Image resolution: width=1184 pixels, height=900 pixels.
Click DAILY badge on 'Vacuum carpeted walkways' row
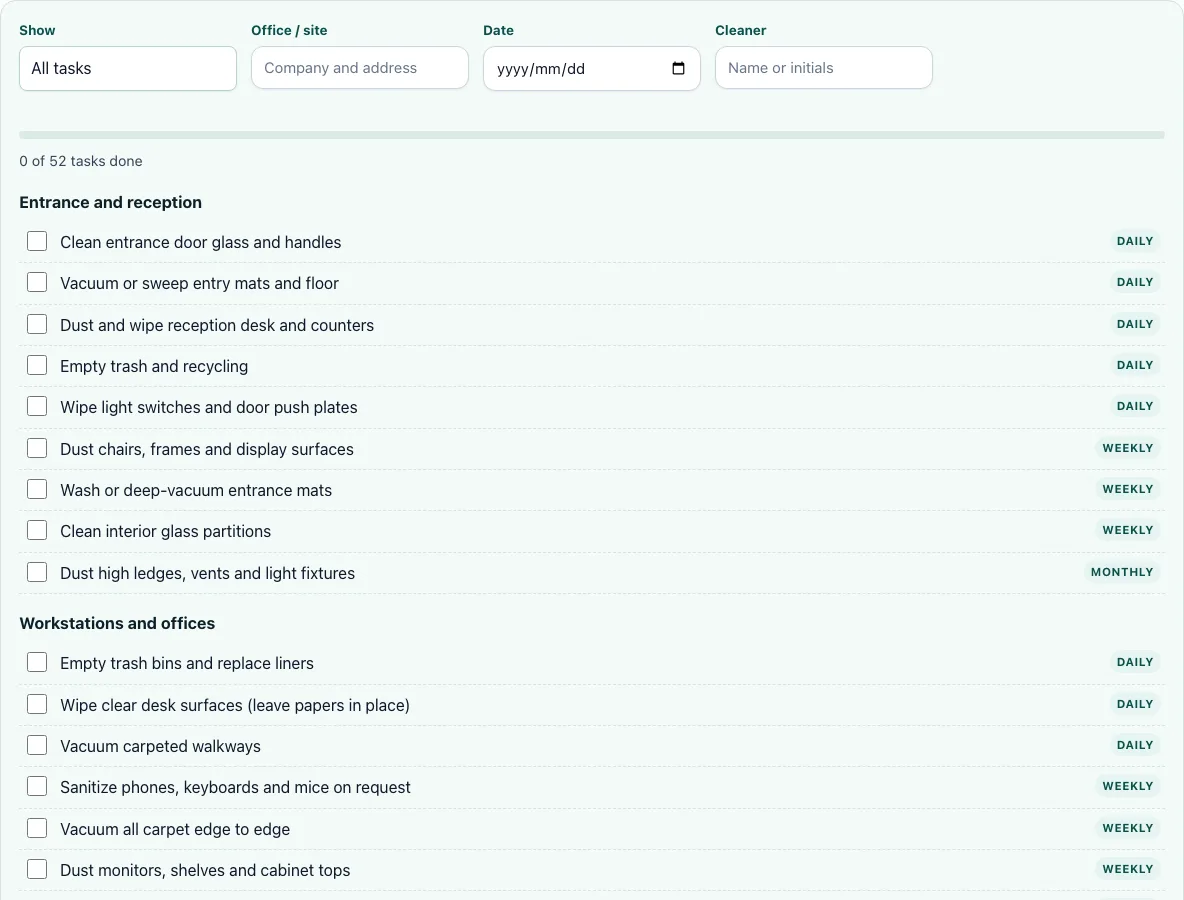pos(1135,745)
